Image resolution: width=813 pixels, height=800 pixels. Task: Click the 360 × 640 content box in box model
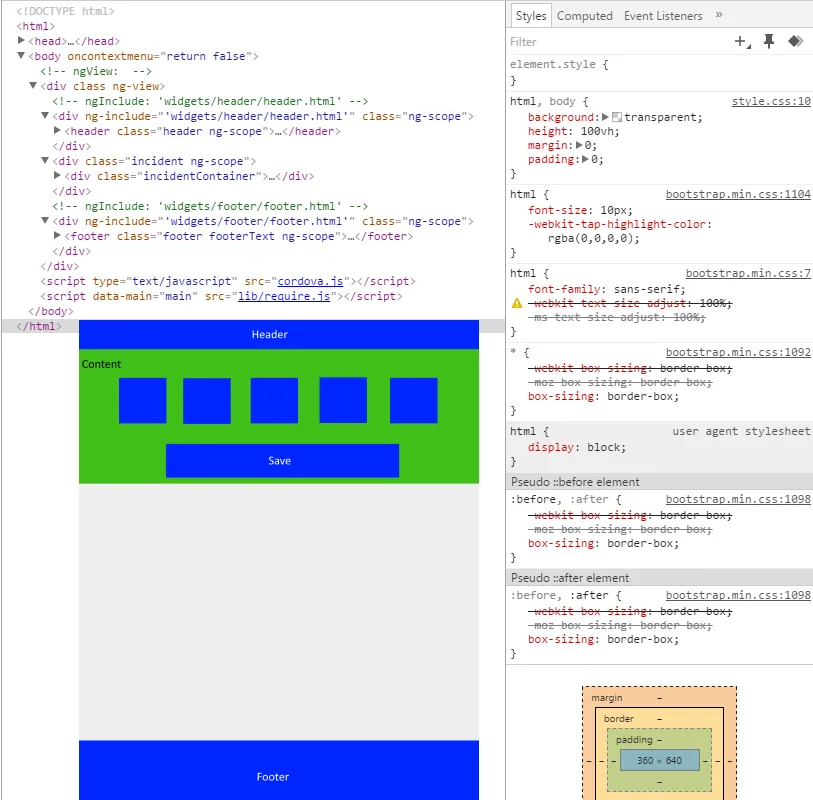click(x=660, y=760)
